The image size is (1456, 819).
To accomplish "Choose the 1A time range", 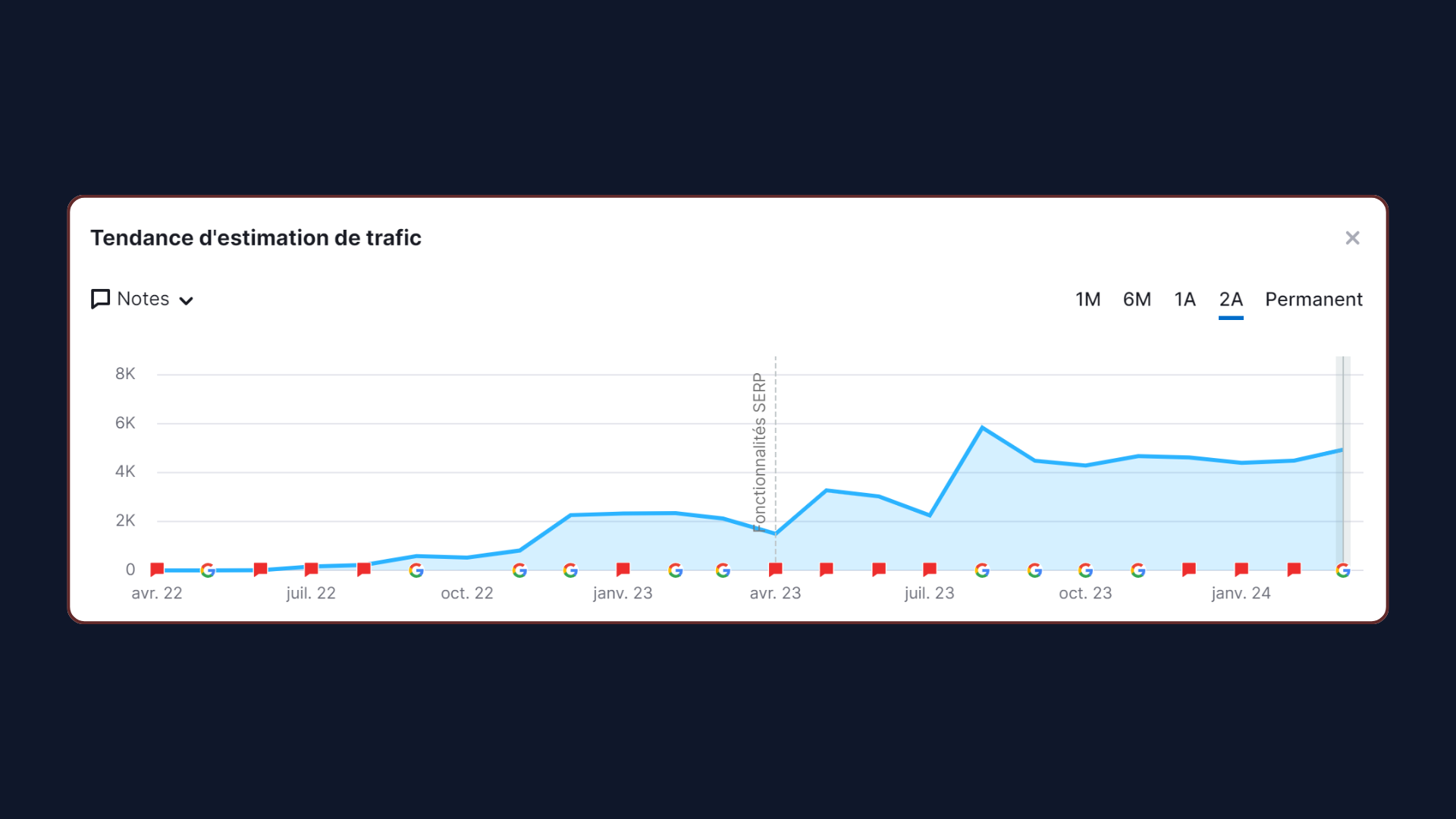I will 1185,300.
